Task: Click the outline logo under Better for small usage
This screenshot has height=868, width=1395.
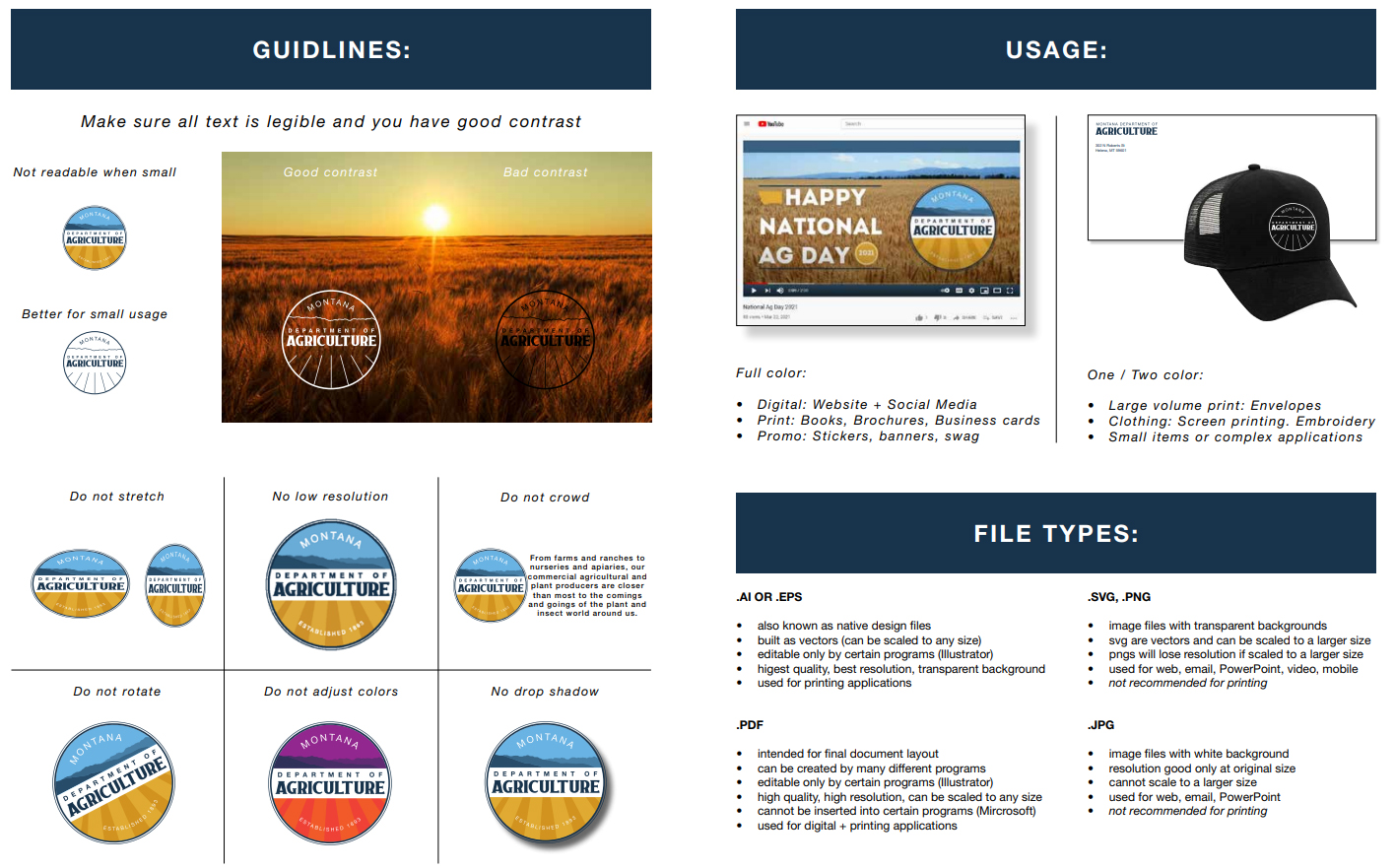Action: point(95,363)
